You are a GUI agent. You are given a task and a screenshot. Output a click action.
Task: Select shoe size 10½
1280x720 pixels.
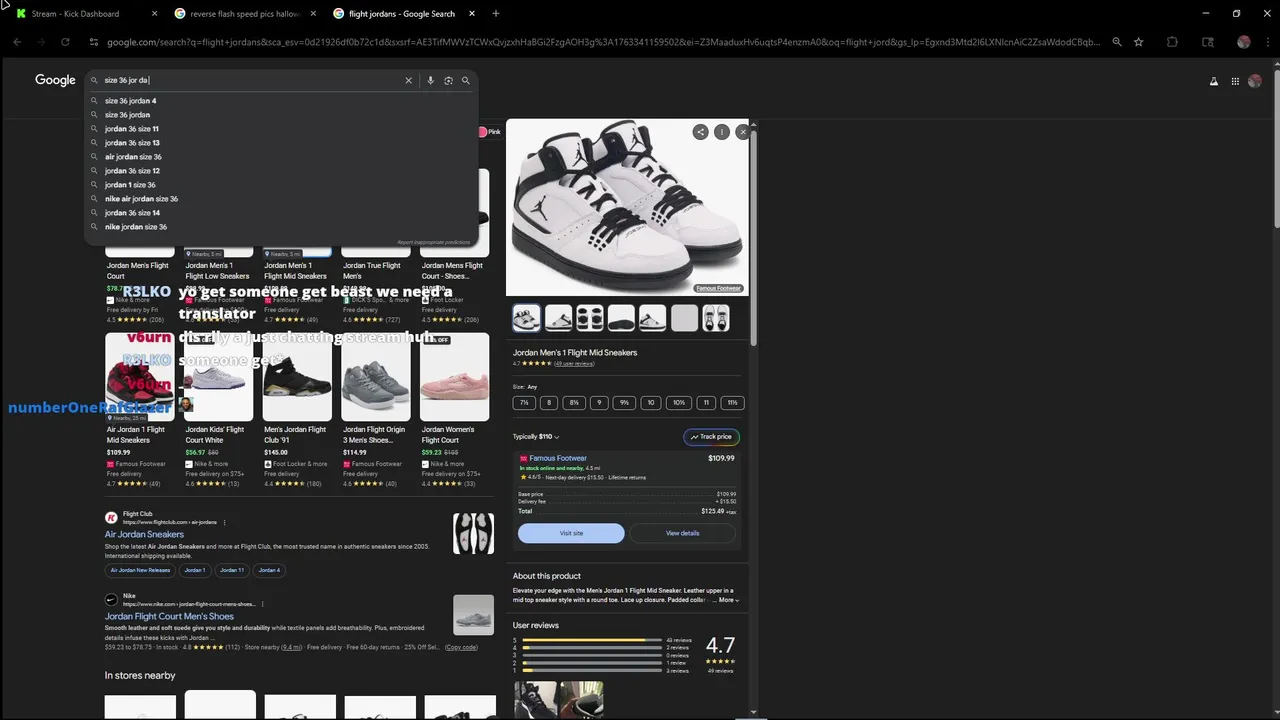[x=679, y=403]
